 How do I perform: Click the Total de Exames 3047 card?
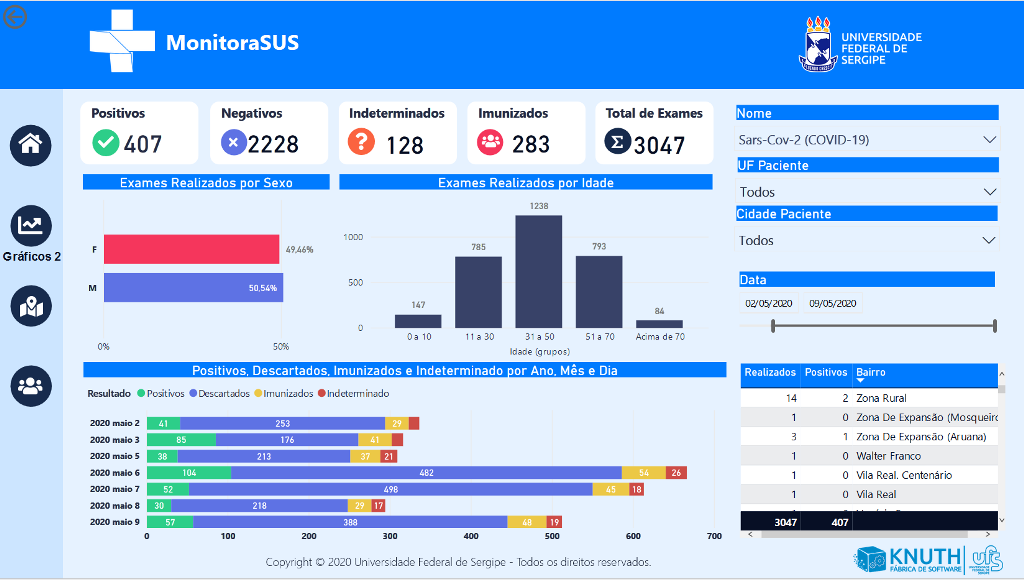(654, 133)
